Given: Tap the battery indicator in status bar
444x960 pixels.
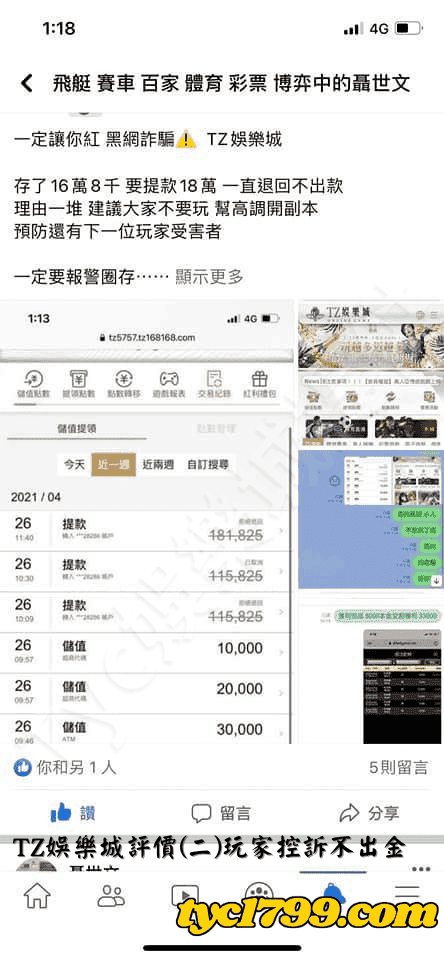Looking at the screenshot, I should point(408,28).
